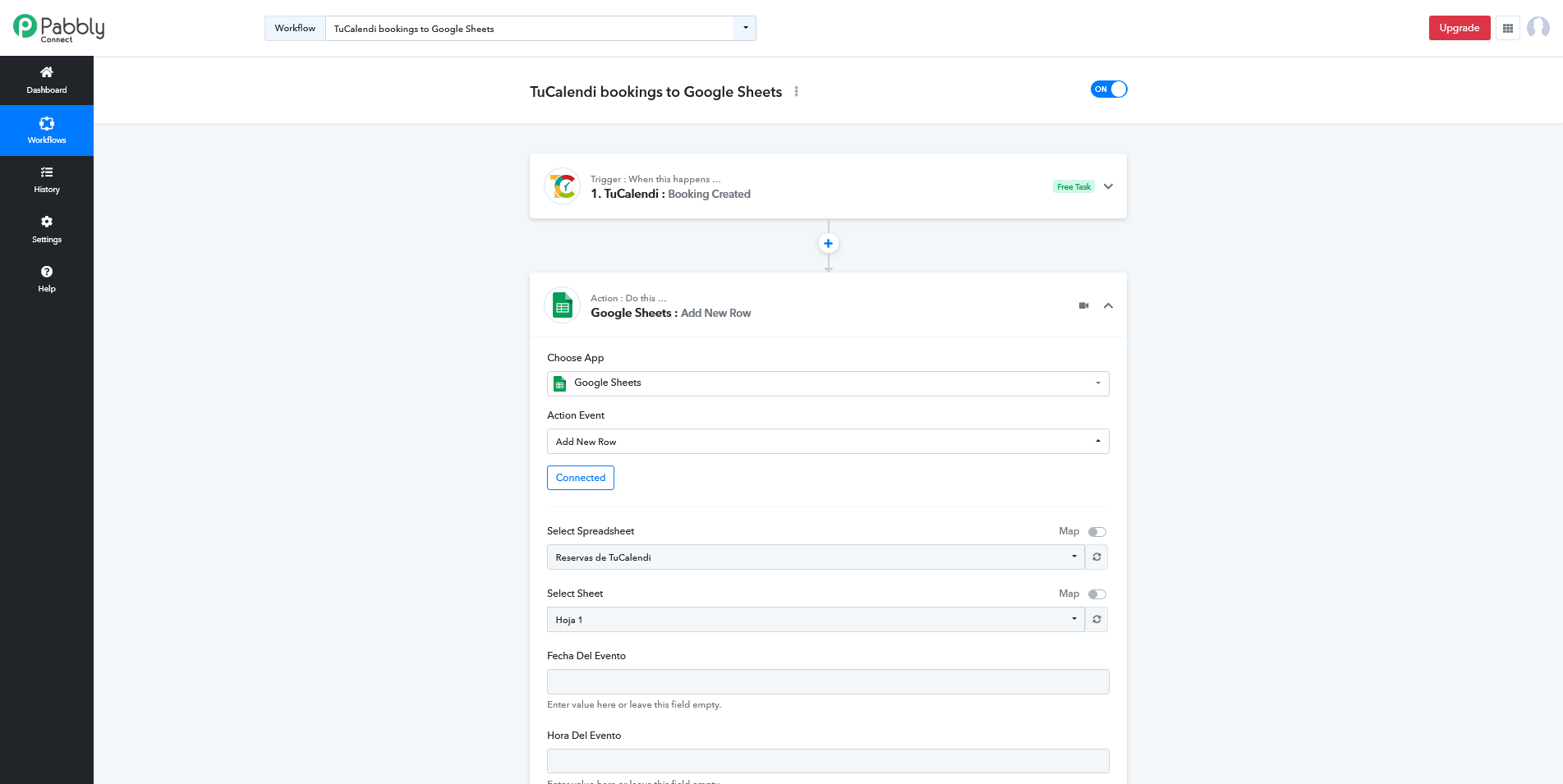This screenshot has width=1563, height=784.
Task: Open the workflow three-dot options menu
Action: tap(796, 92)
